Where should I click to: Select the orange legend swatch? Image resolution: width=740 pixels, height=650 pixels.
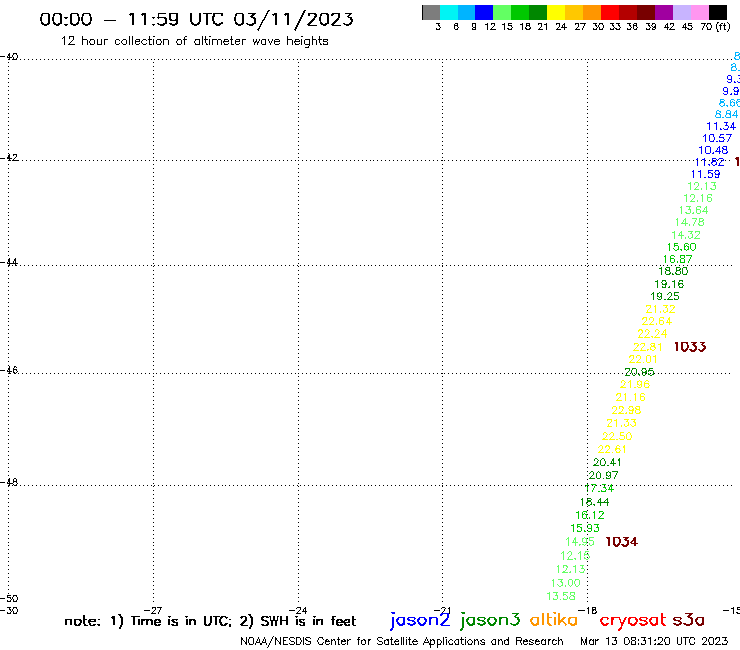click(x=592, y=12)
